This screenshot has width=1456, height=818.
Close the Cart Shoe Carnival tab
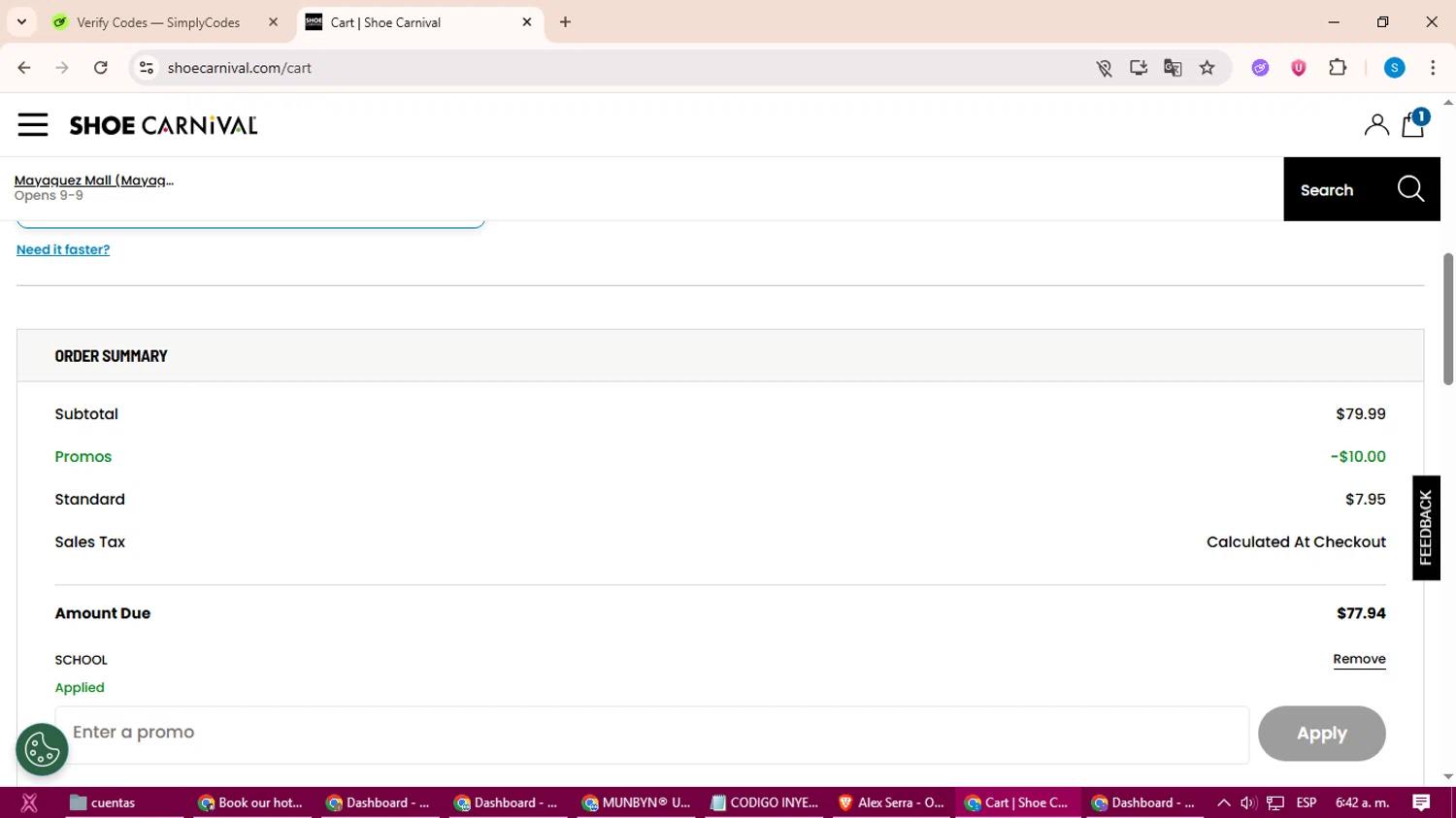(x=527, y=22)
